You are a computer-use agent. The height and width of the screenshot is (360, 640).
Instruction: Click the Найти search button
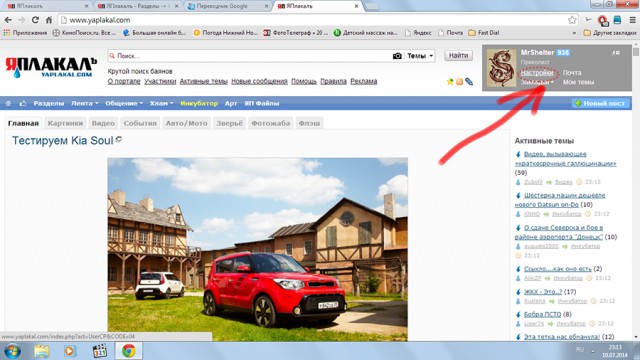458,56
